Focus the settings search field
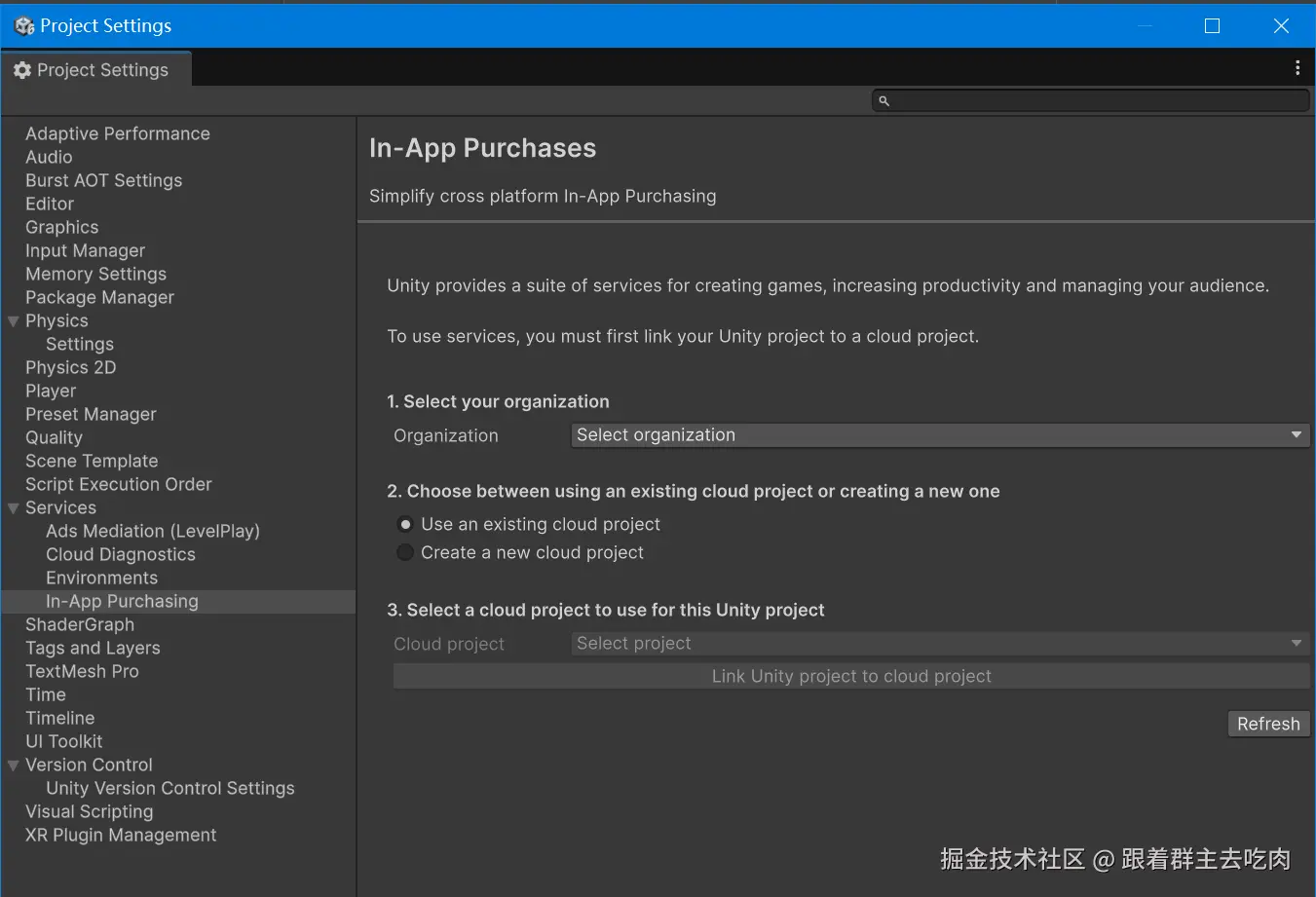This screenshot has height=897, width=1316. [1096, 101]
